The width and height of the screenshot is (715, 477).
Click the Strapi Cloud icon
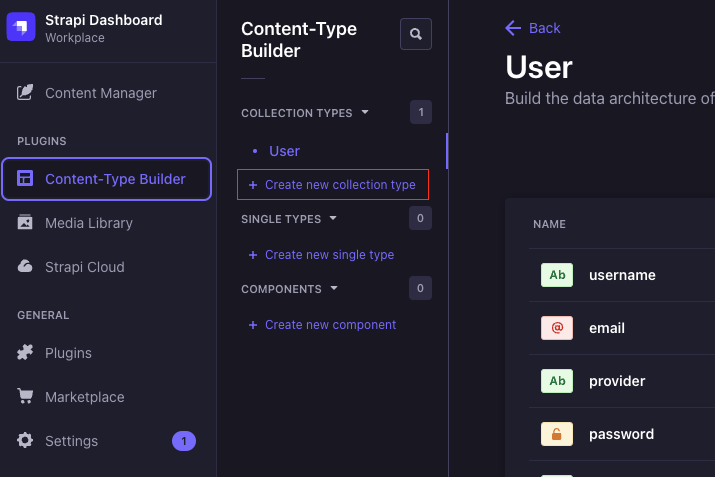pyautogui.click(x=25, y=266)
